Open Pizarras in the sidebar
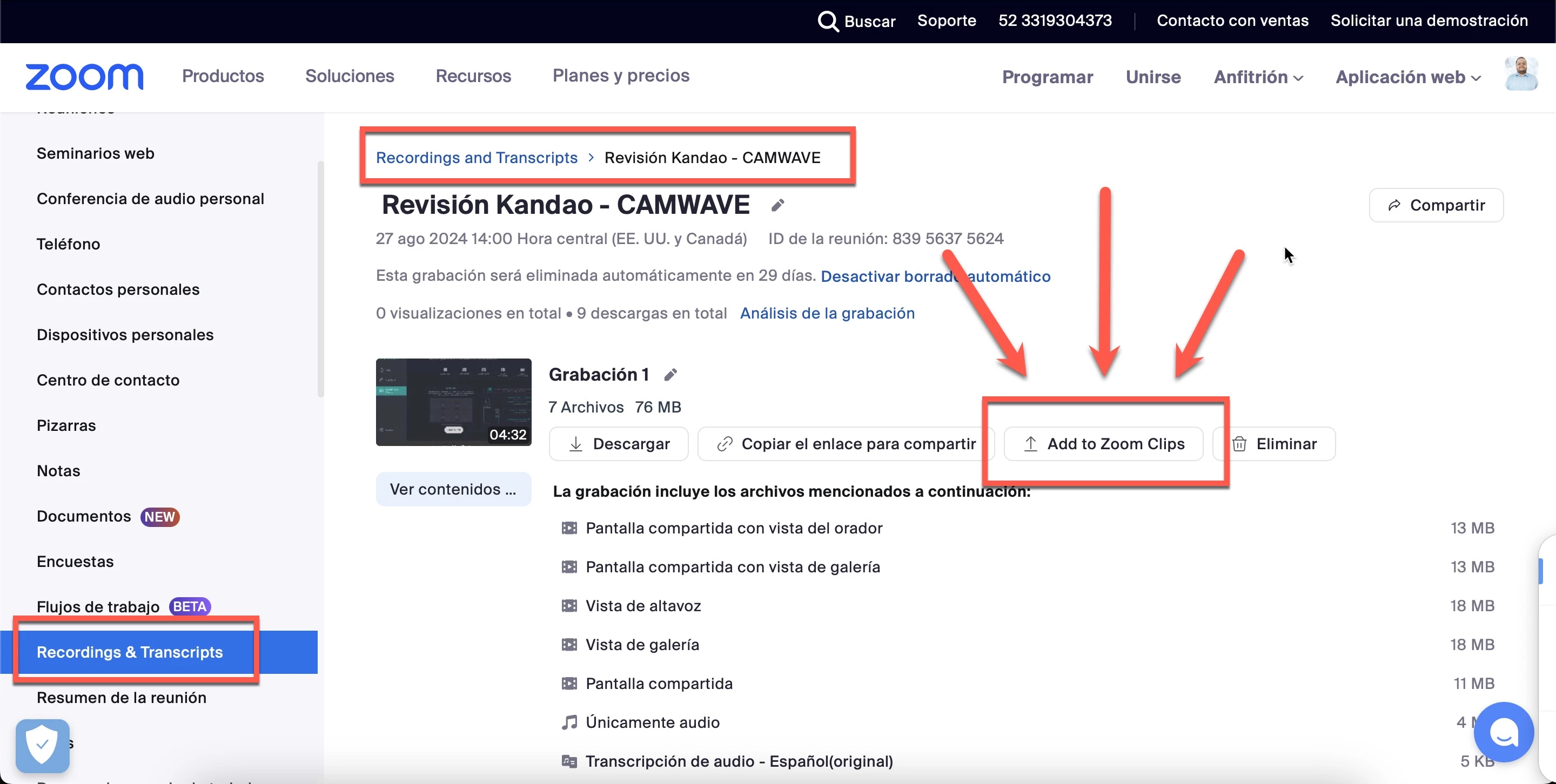 66,425
